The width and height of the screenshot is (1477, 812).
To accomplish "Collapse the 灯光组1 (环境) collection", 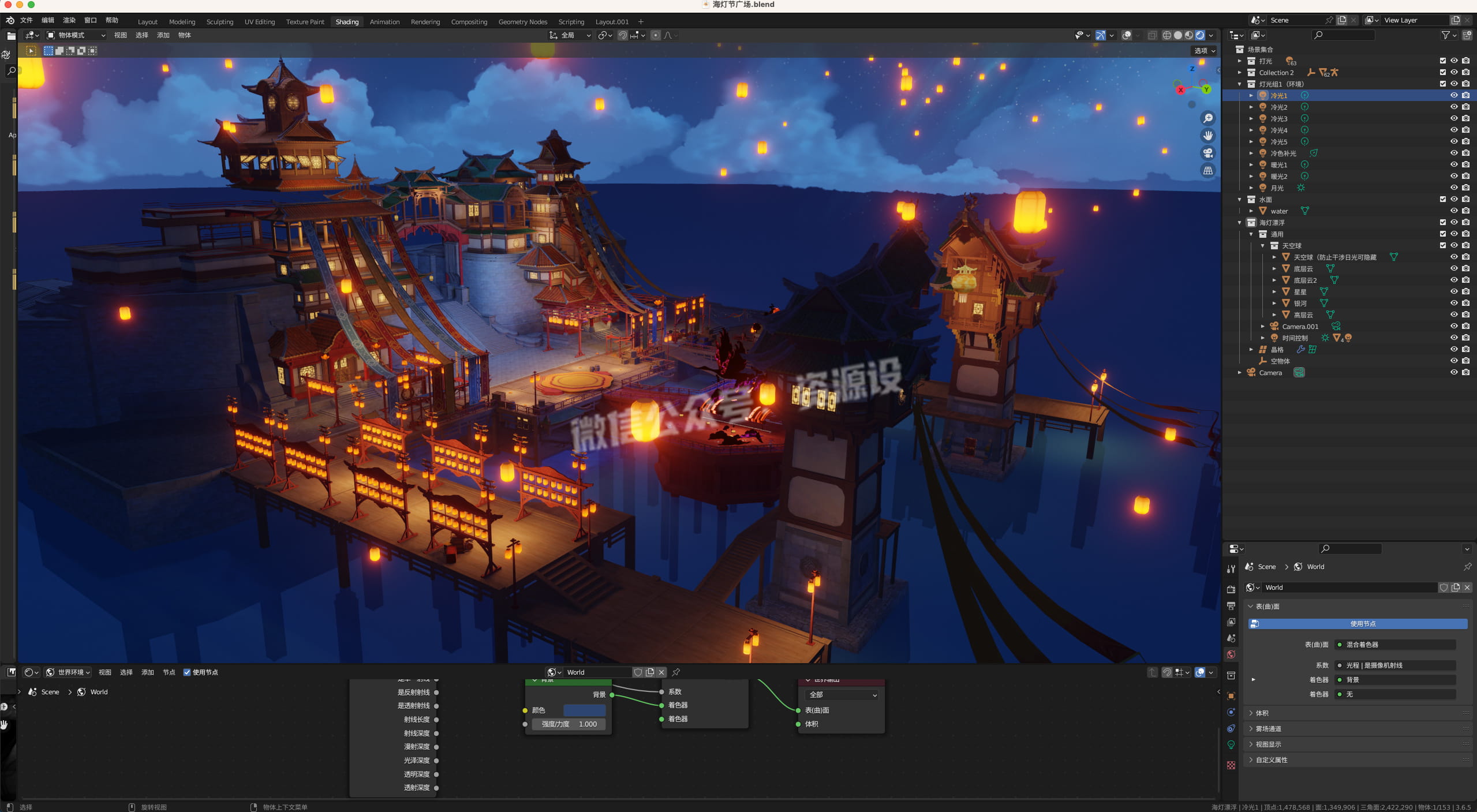I will [x=1240, y=84].
